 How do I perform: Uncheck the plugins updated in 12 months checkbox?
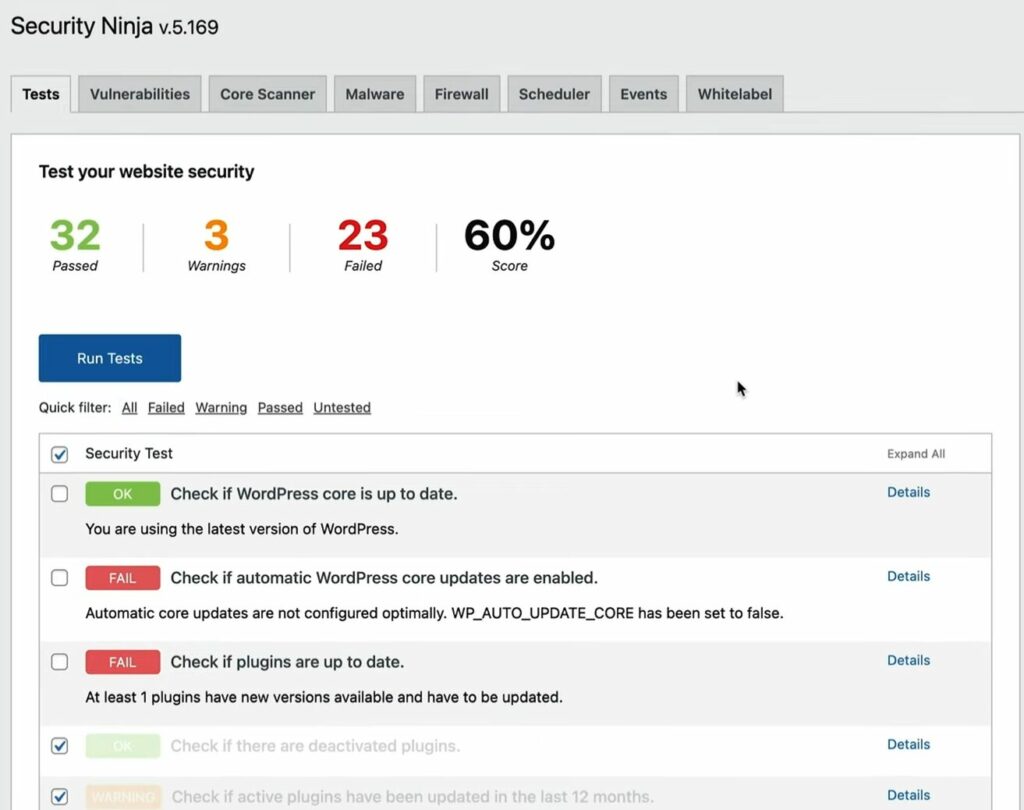59,797
